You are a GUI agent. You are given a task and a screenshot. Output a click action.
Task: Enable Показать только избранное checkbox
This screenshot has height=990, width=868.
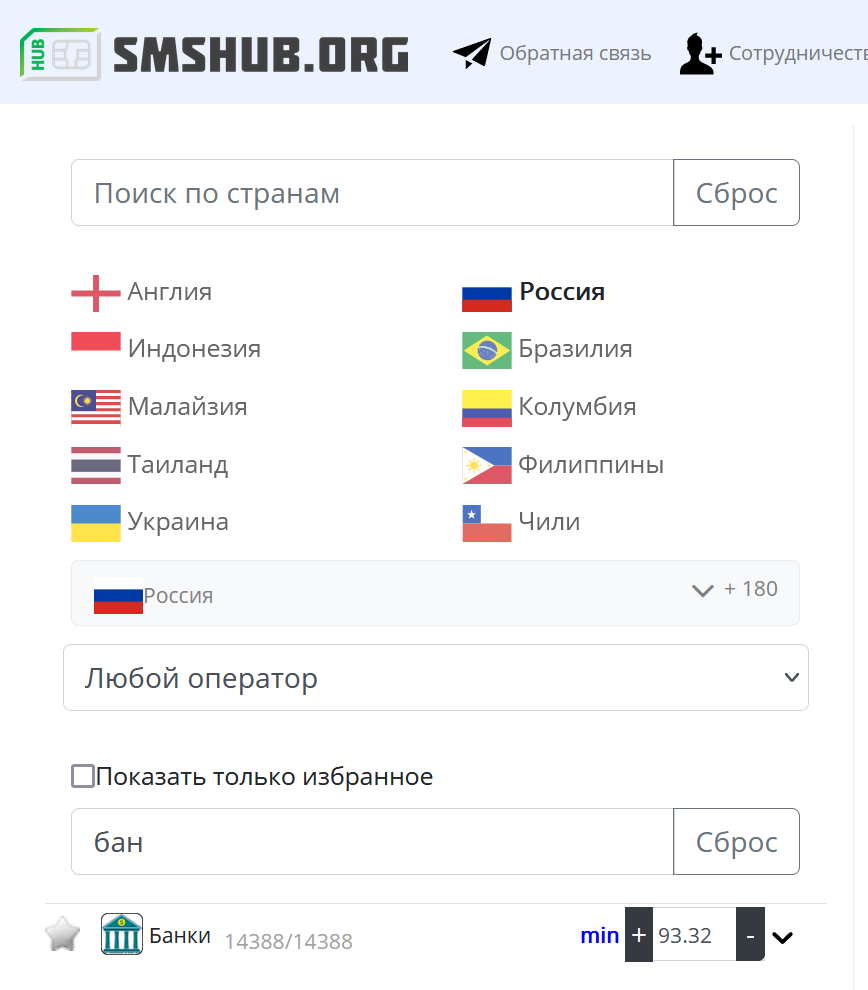(x=83, y=776)
